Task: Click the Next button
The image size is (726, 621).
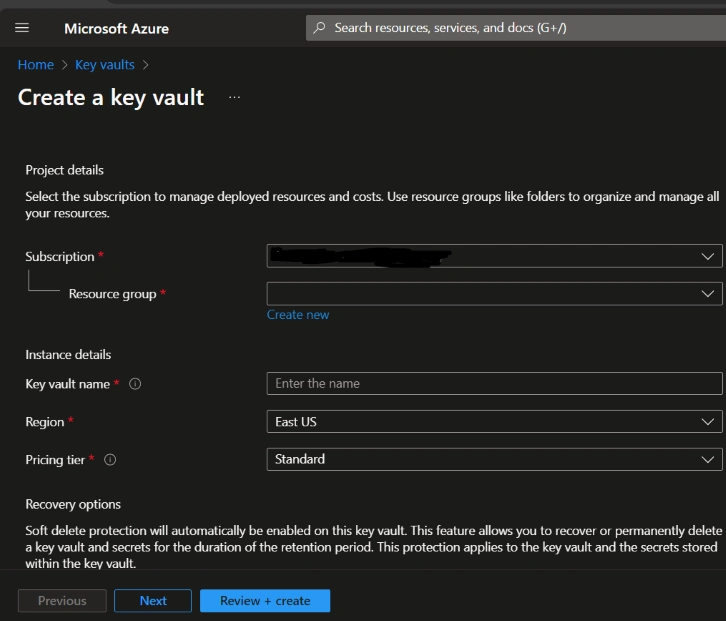Action: 153,601
